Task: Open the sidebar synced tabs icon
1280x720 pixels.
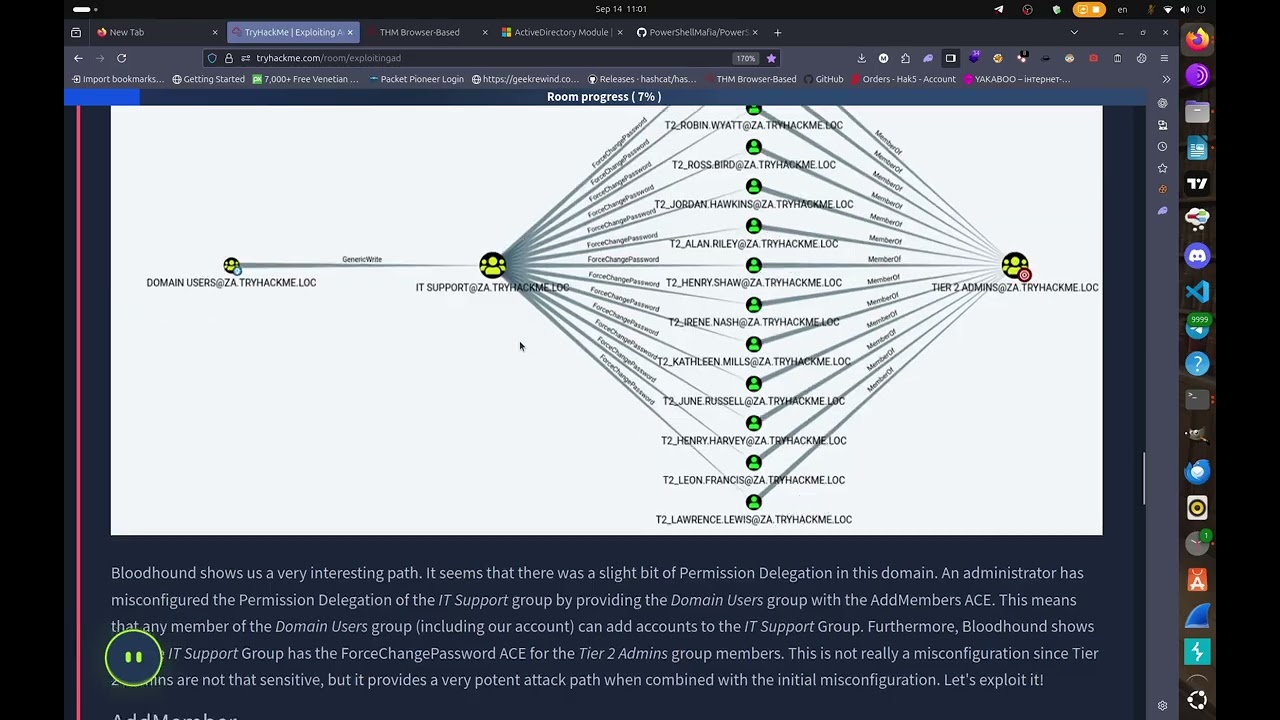Action: coord(1162,125)
